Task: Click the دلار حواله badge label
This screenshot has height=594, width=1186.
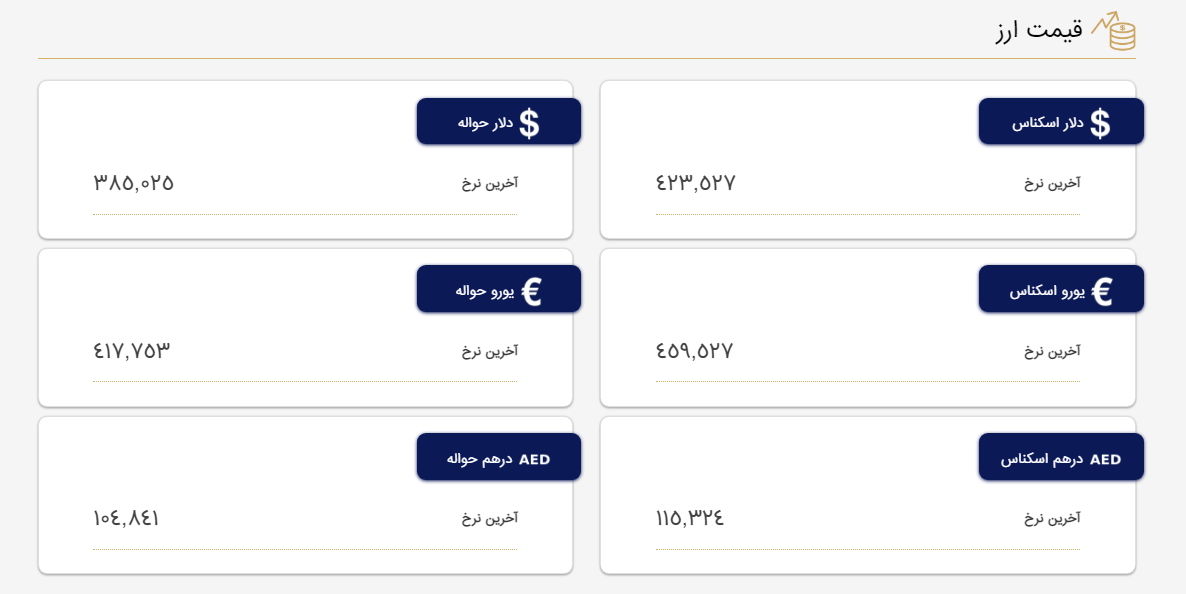Action: coord(488,121)
